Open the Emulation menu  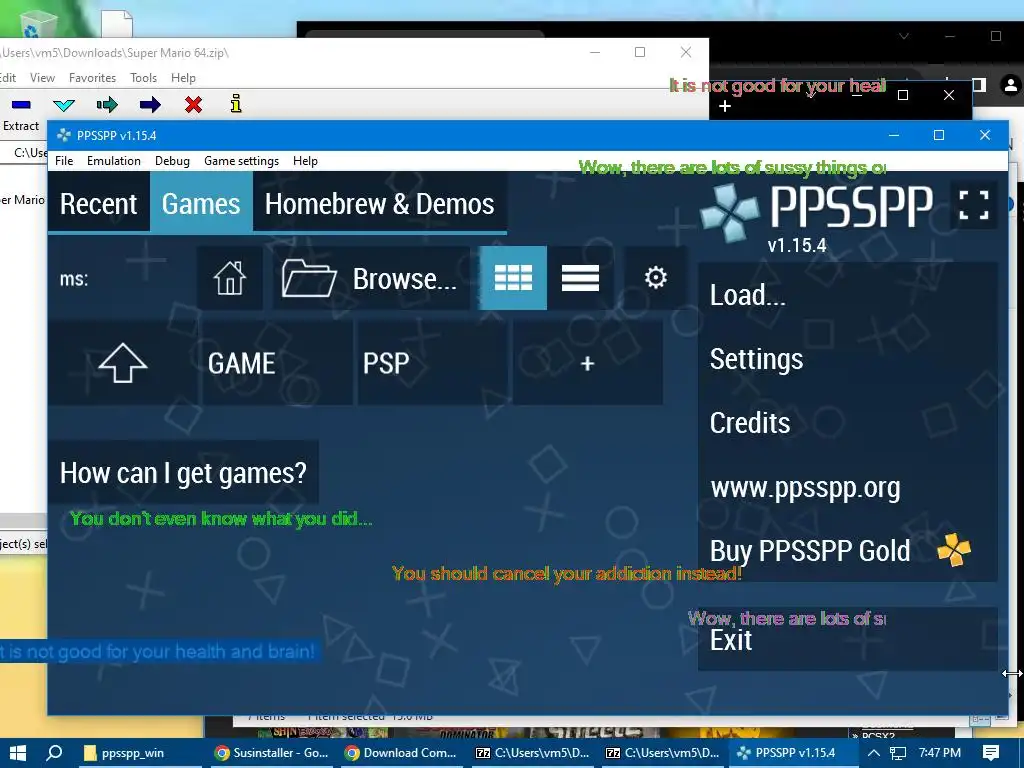tap(114, 161)
